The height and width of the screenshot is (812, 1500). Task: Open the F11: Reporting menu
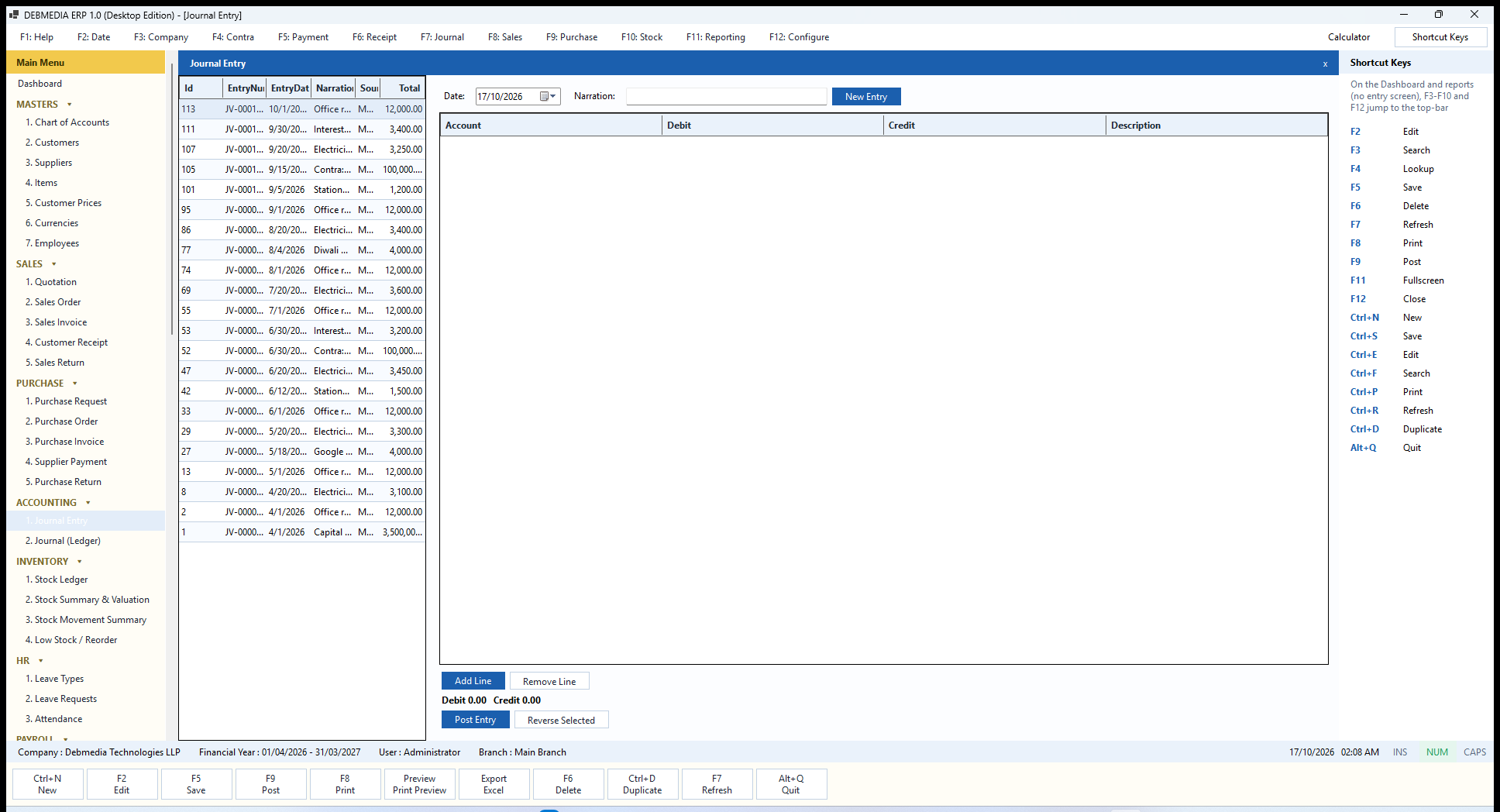(716, 37)
